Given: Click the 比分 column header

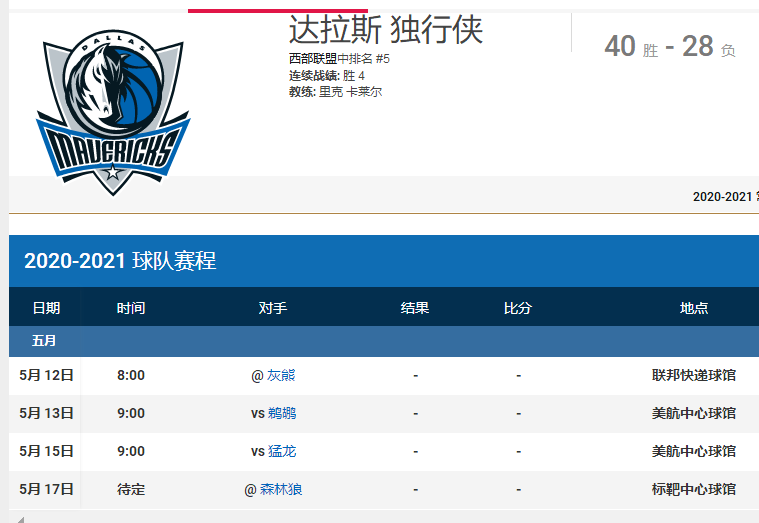Looking at the screenshot, I should pyautogui.click(x=518, y=308).
